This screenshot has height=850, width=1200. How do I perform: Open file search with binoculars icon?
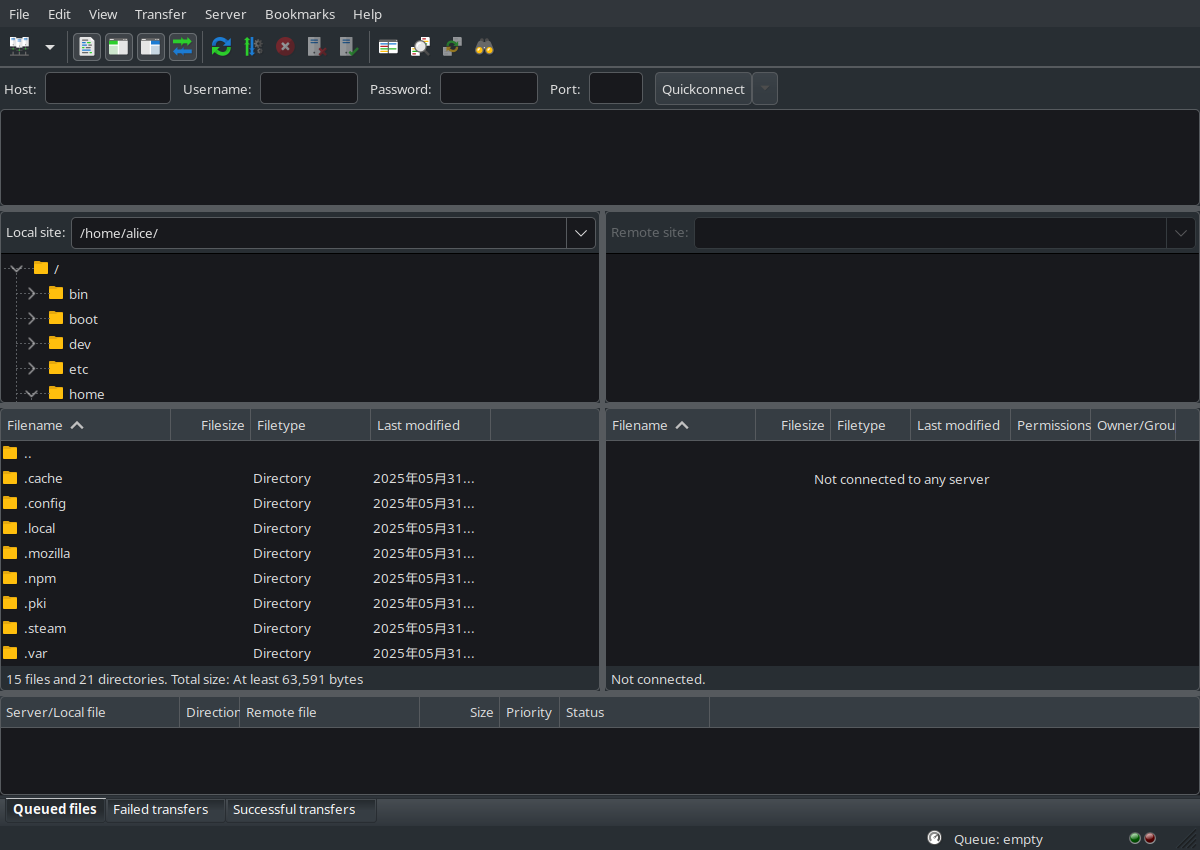(x=484, y=46)
